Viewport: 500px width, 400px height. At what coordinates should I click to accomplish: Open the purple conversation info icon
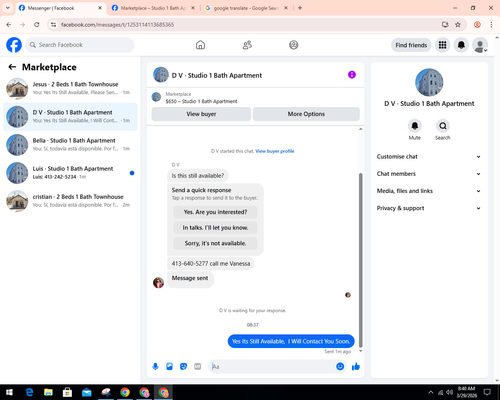[352, 75]
